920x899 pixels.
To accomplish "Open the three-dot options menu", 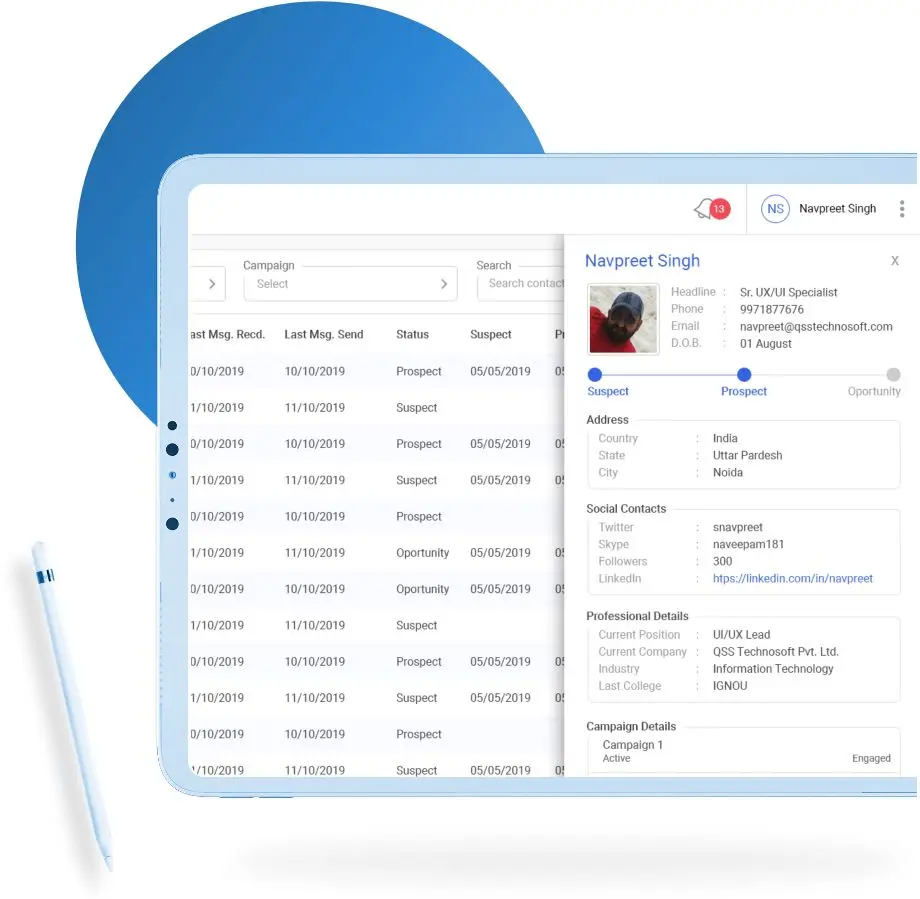I will 901,209.
